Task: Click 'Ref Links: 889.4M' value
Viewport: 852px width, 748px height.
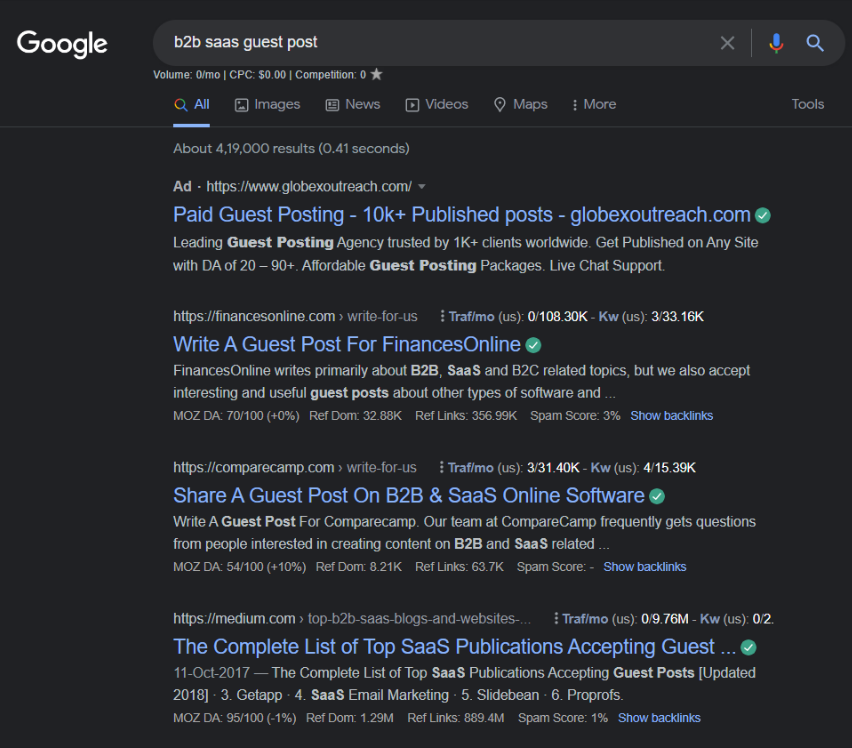Action: point(455,718)
